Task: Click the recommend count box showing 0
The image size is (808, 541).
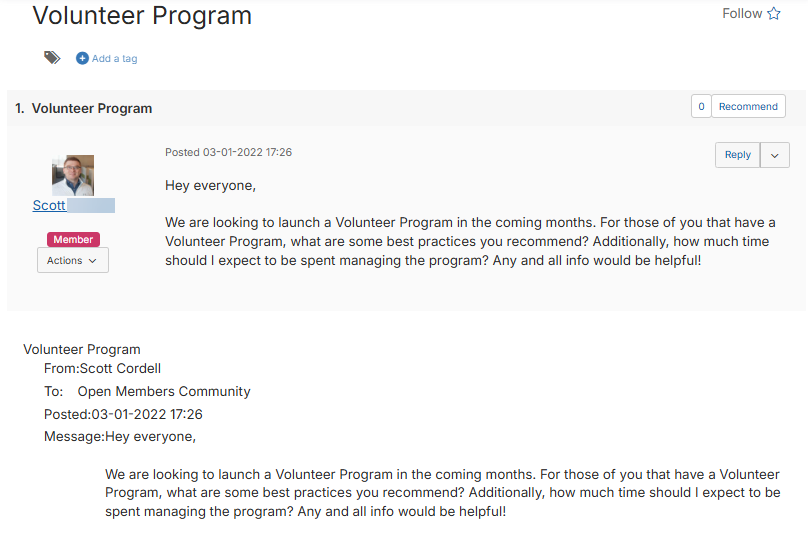Action: [701, 106]
